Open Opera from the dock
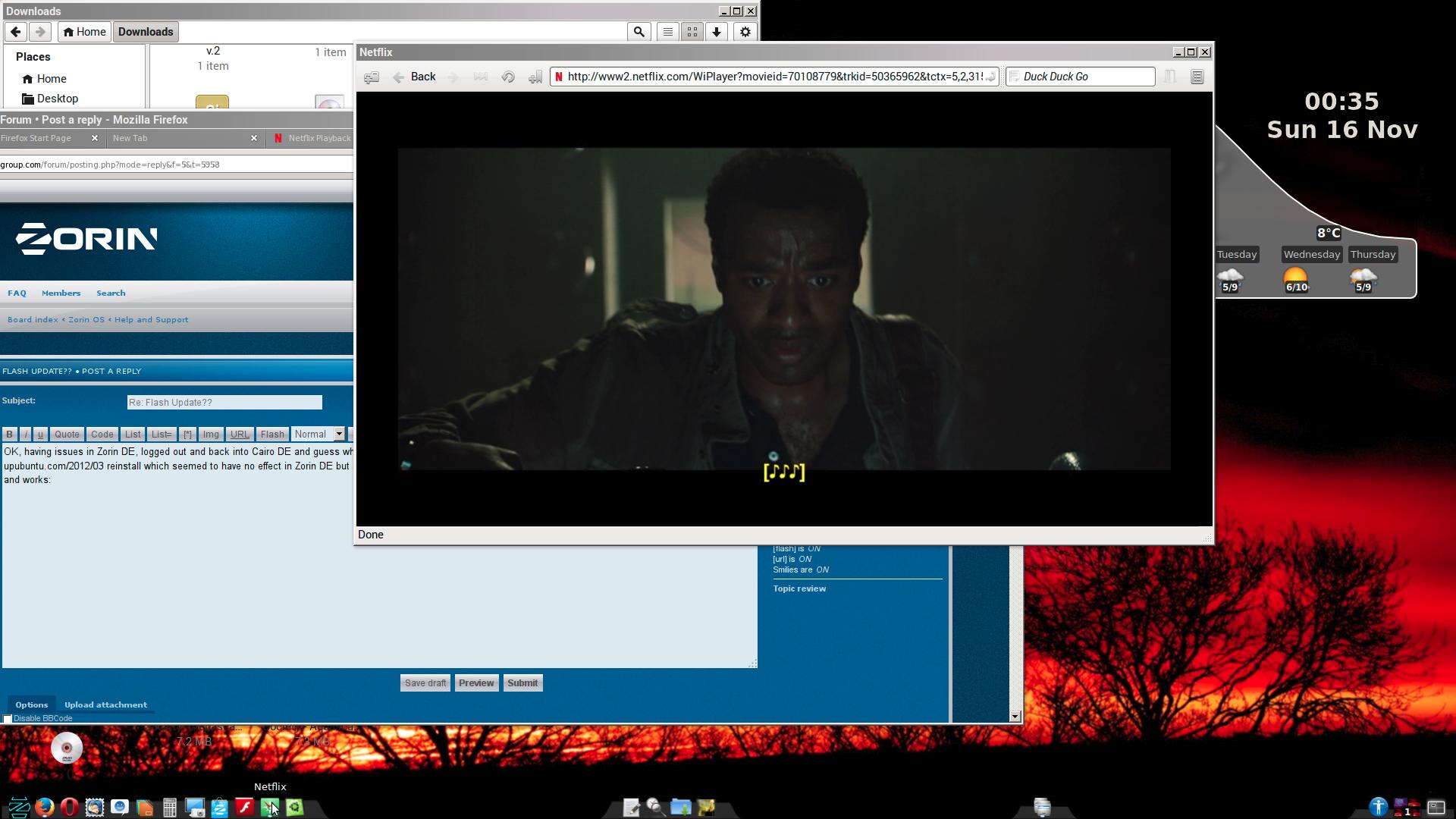This screenshot has height=819, width=1456. [x=69, y=807]
